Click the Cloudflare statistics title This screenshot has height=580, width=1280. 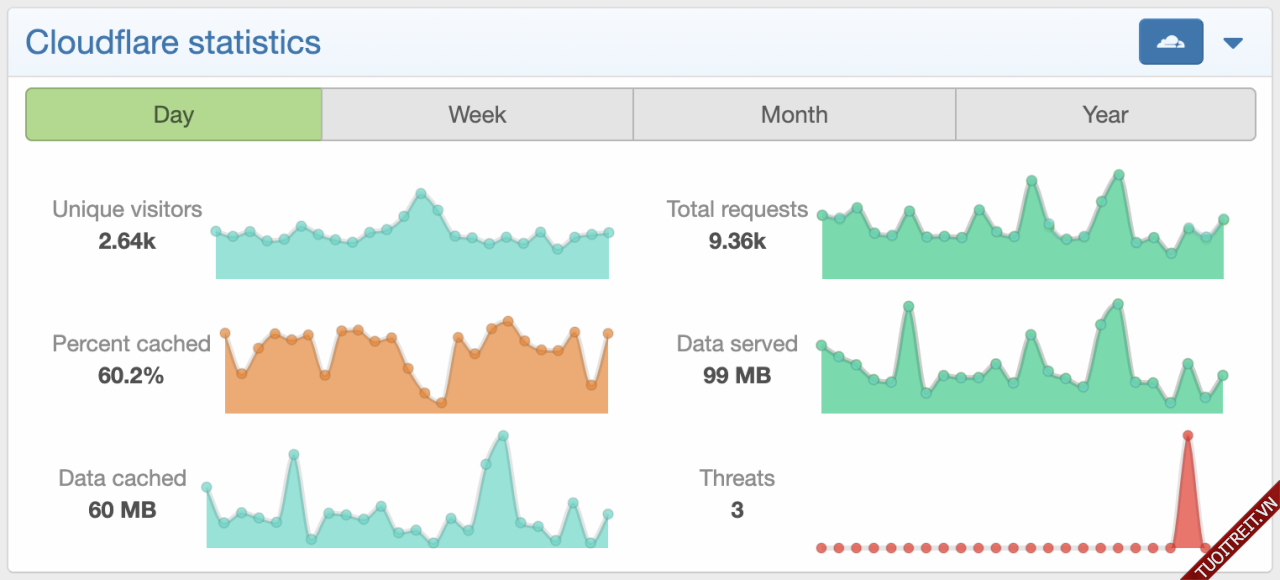point(173,43)
